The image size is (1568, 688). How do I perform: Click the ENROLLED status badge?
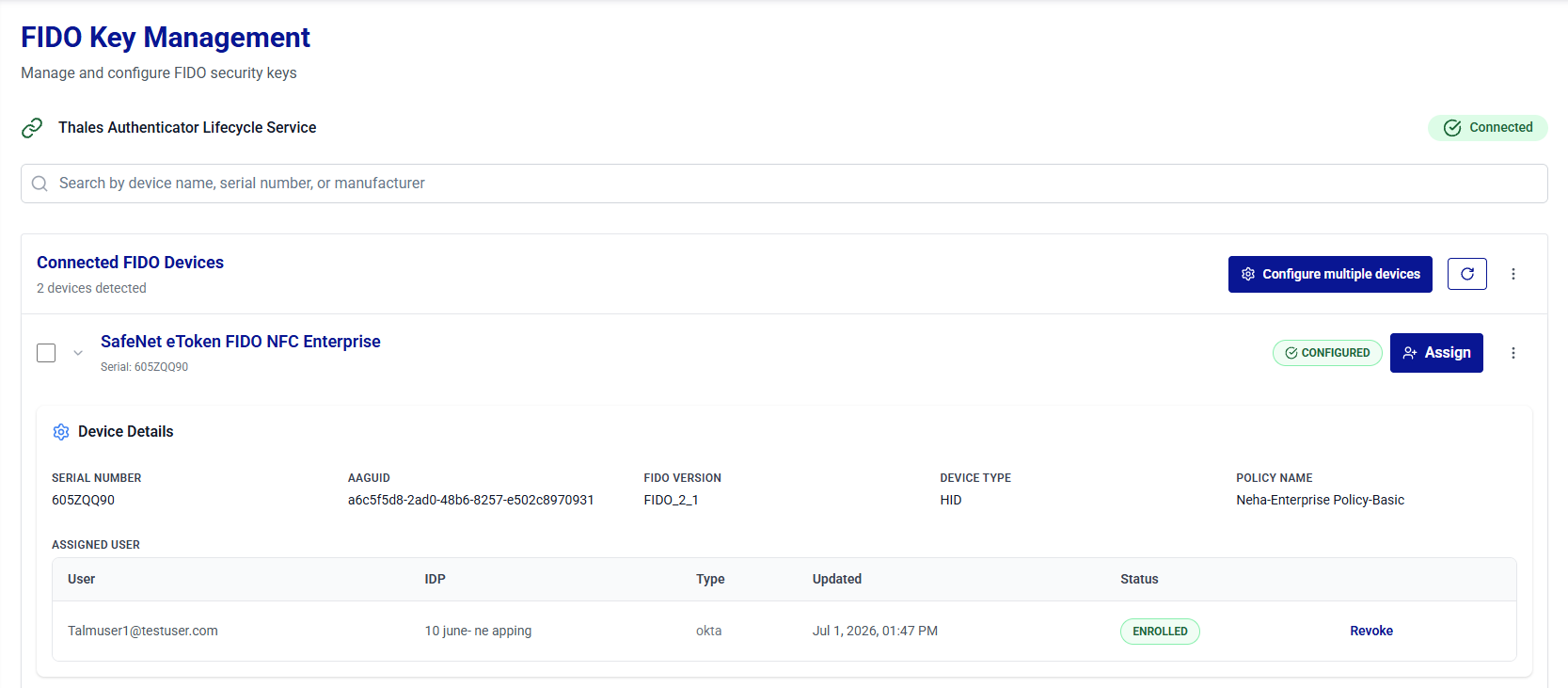coord(1160,632)
